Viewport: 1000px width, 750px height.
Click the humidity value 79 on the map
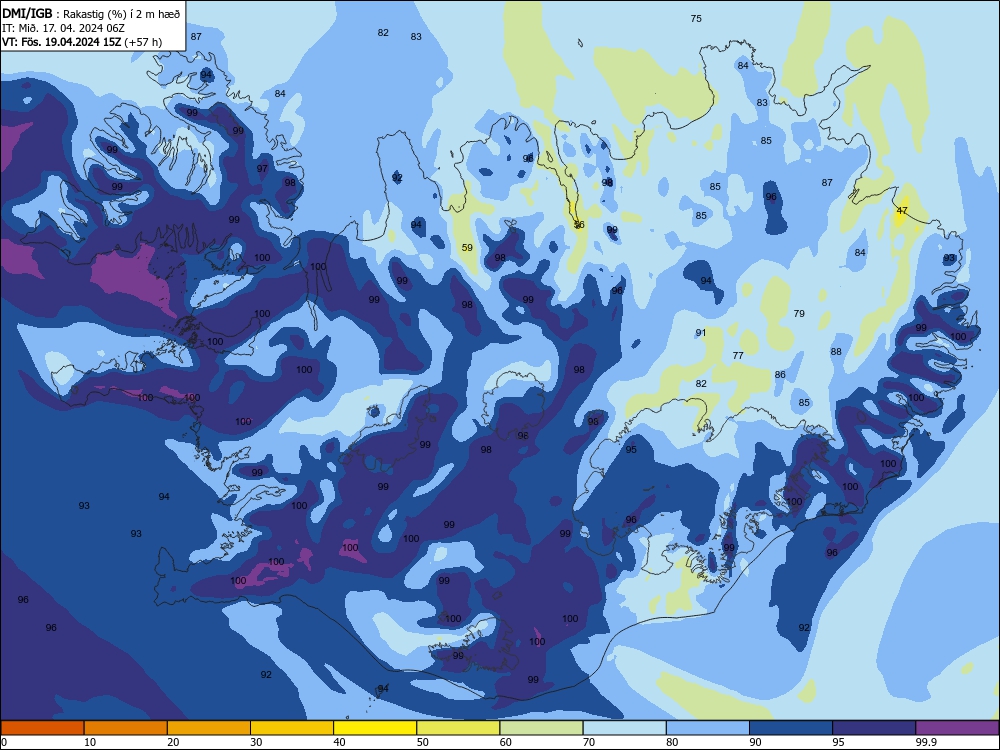(x=799, y=313)
